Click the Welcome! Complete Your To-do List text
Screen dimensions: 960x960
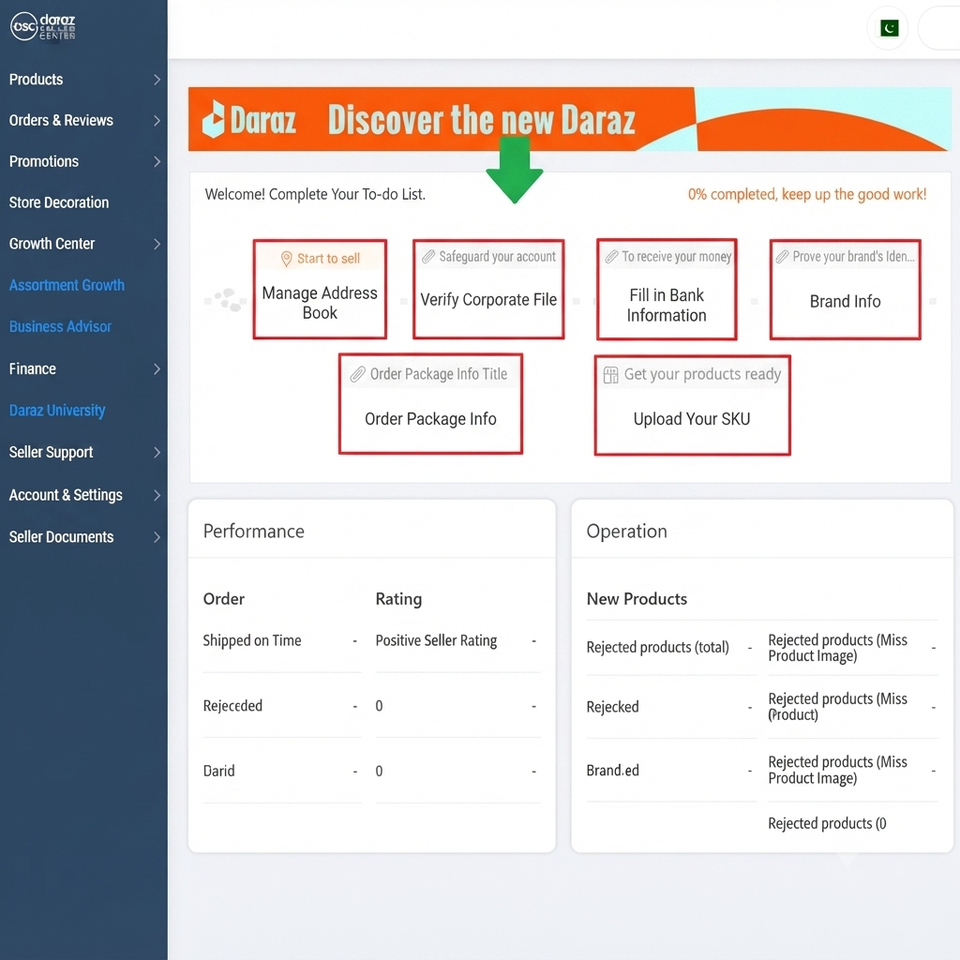315,194
